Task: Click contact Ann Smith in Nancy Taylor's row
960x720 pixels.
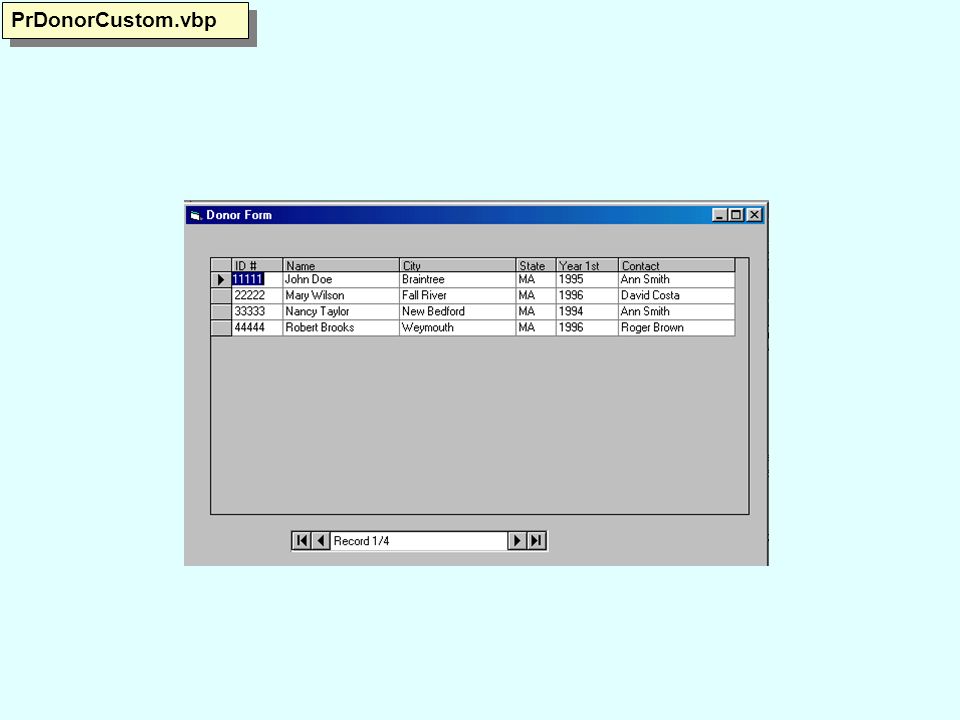Action: 677,311
